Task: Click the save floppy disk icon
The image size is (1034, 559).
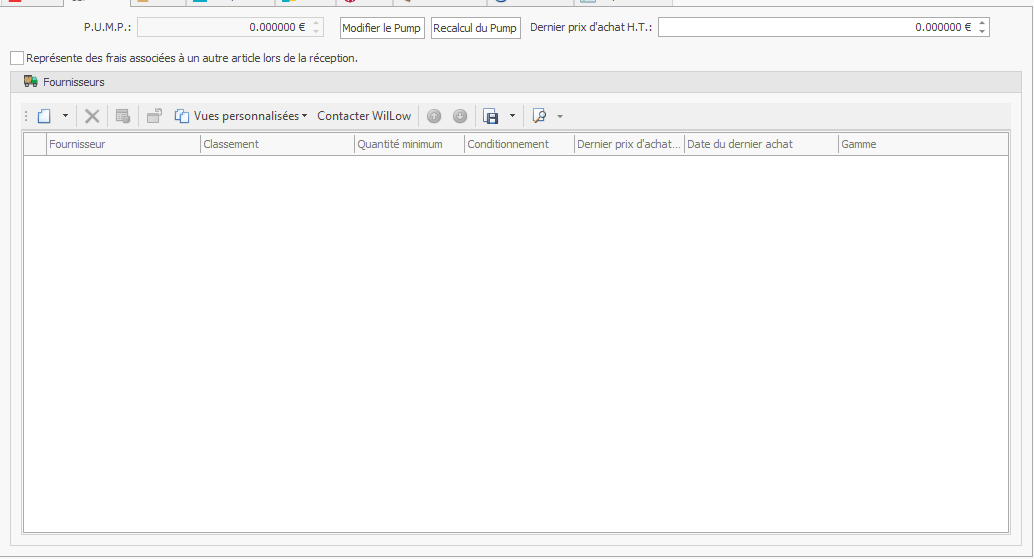Action: [491, 116]
